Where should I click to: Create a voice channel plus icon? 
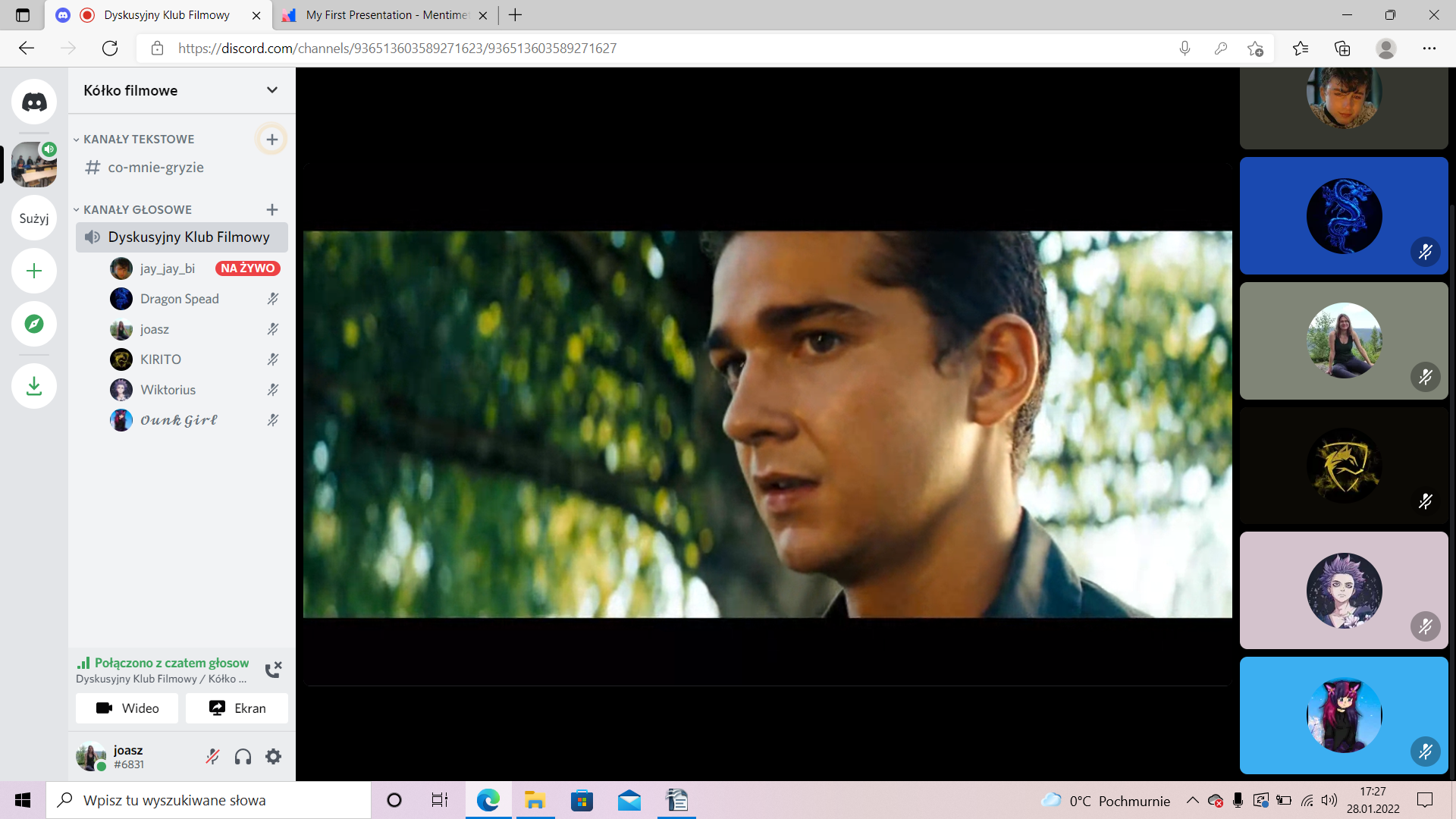pos(272,209)
